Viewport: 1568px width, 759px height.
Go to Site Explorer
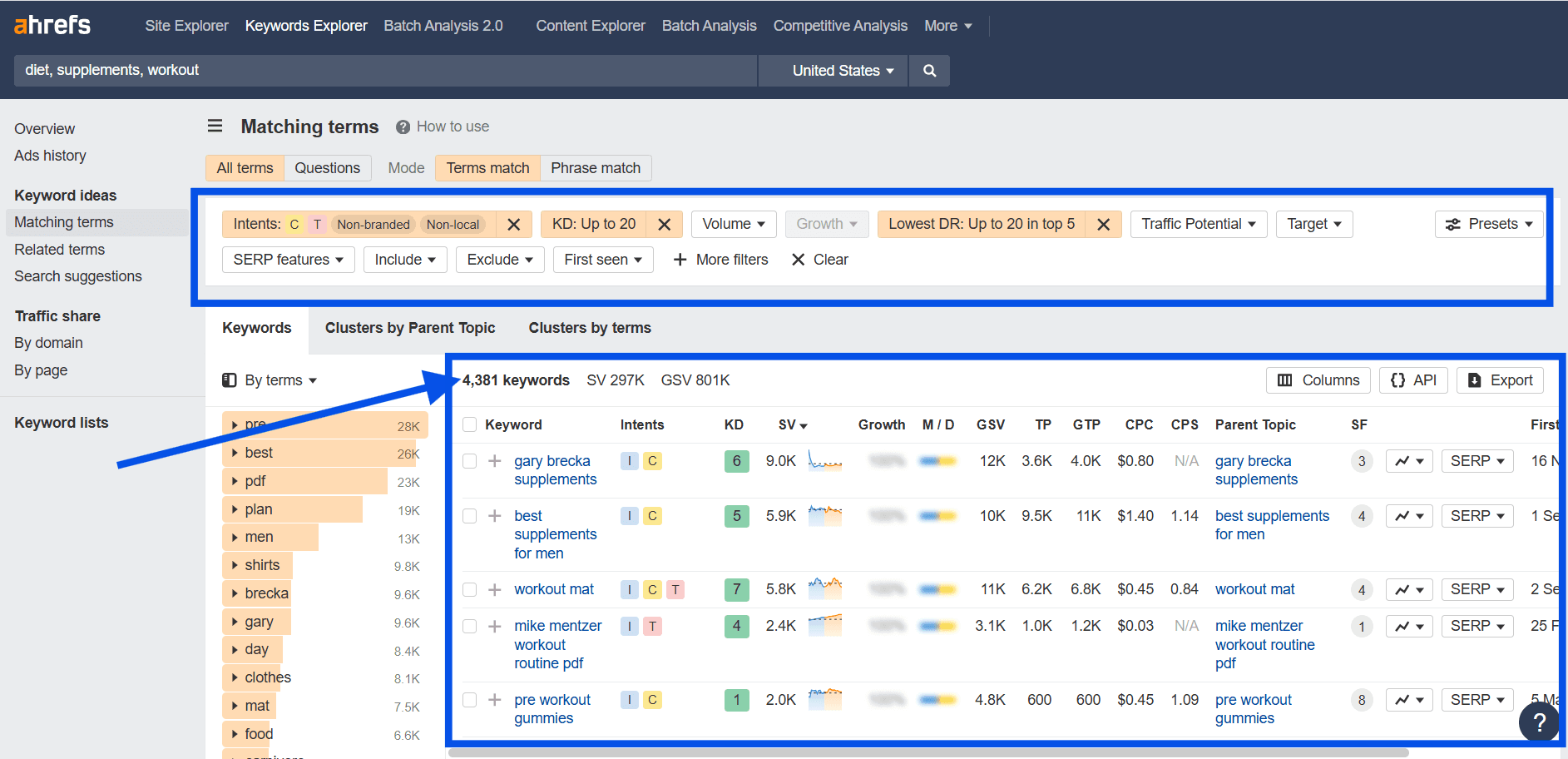pos(186,26)
